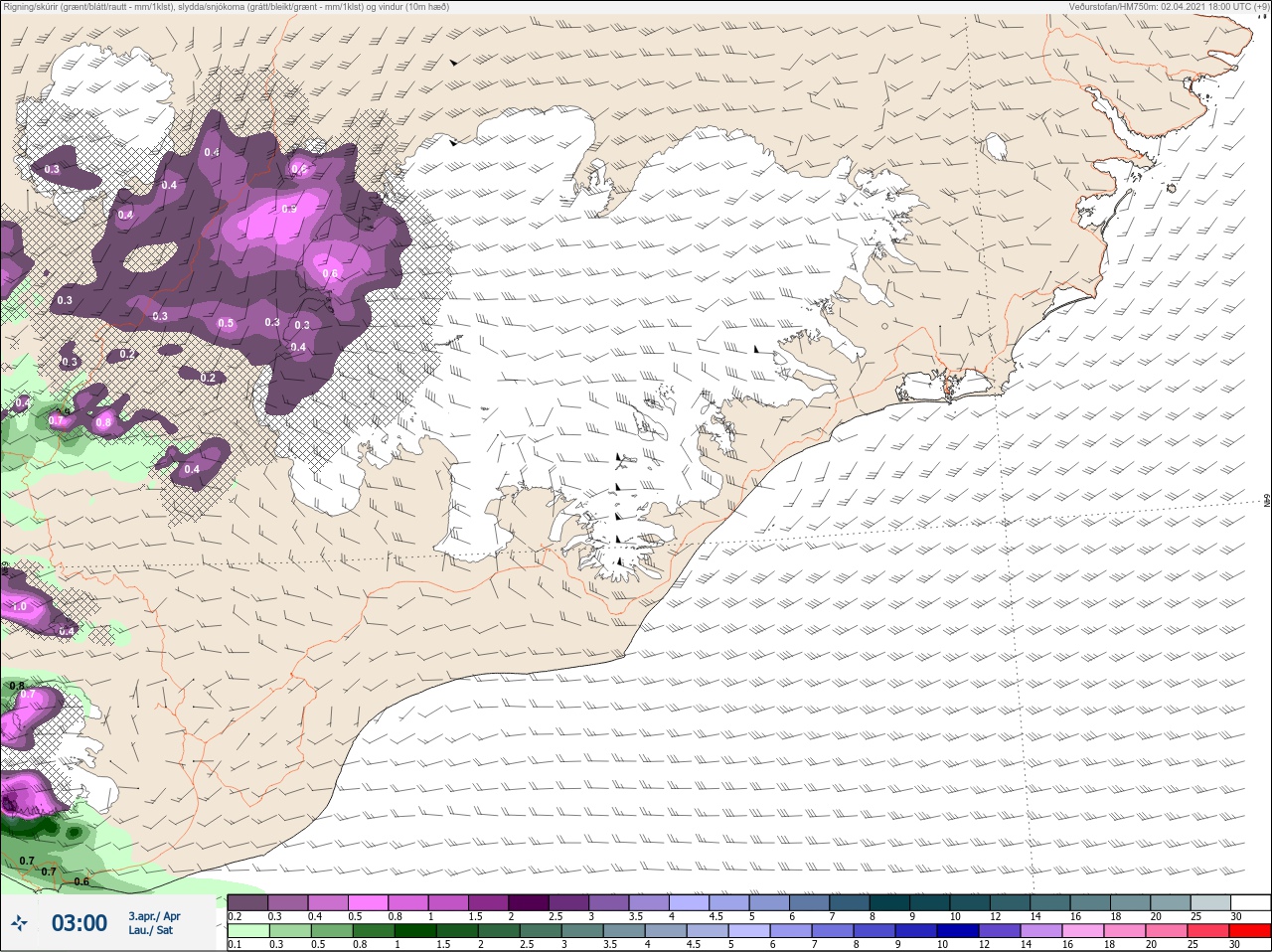This screenshot has width=1272, height=952.
Task: Select the dark teal 9–10 top legend swatch
Action: 930,902
